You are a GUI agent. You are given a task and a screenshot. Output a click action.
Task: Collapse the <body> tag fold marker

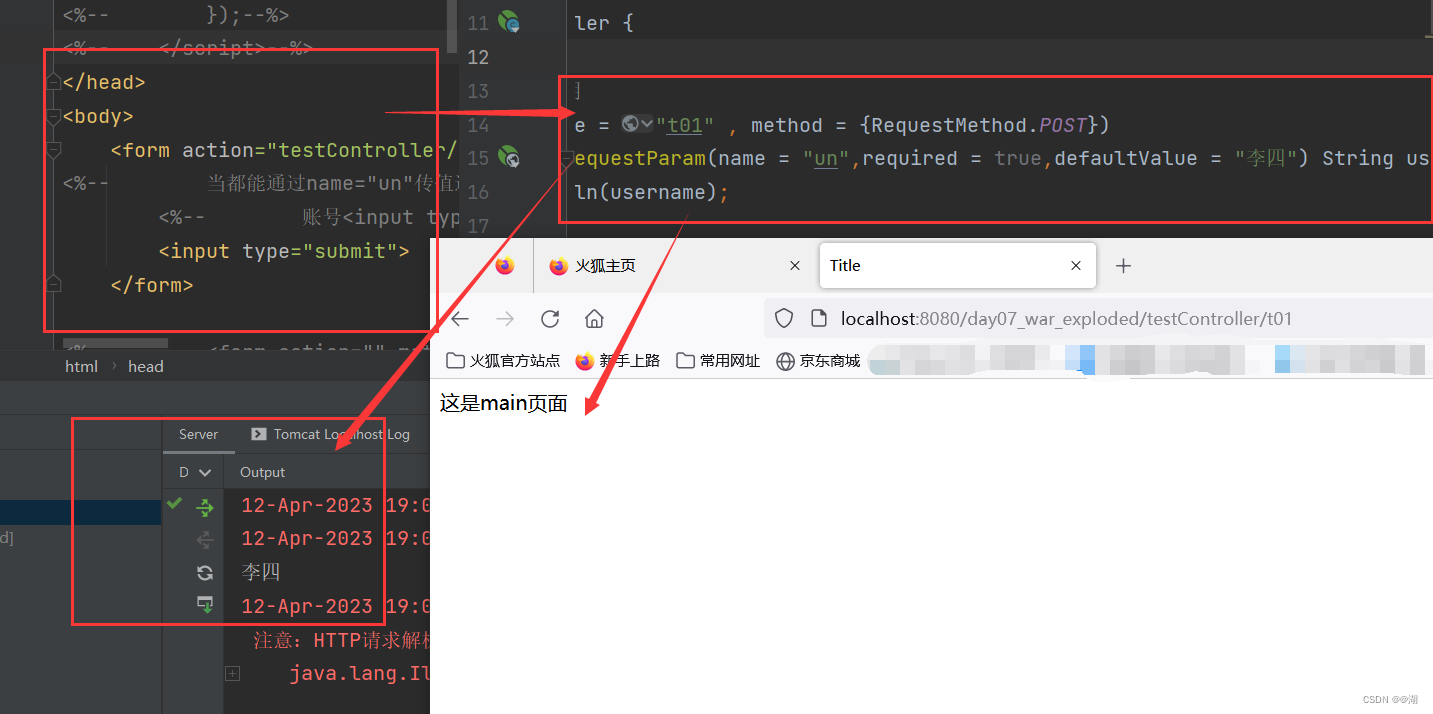click(x=54, y=116)
